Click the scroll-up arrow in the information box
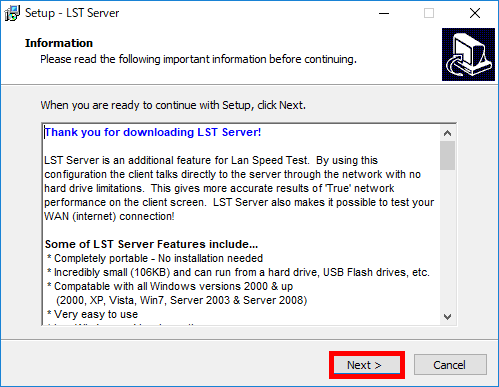The height and width of the screenshot is (387, 499). (x=447, y=133)
